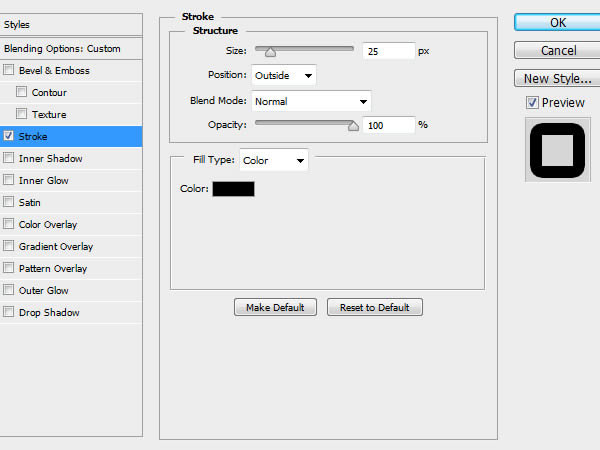Viewport: 600px width, 450px height.
Task: Click the Opacity value field showing 100
Action: pyautogui.click(x=389, y=126)
